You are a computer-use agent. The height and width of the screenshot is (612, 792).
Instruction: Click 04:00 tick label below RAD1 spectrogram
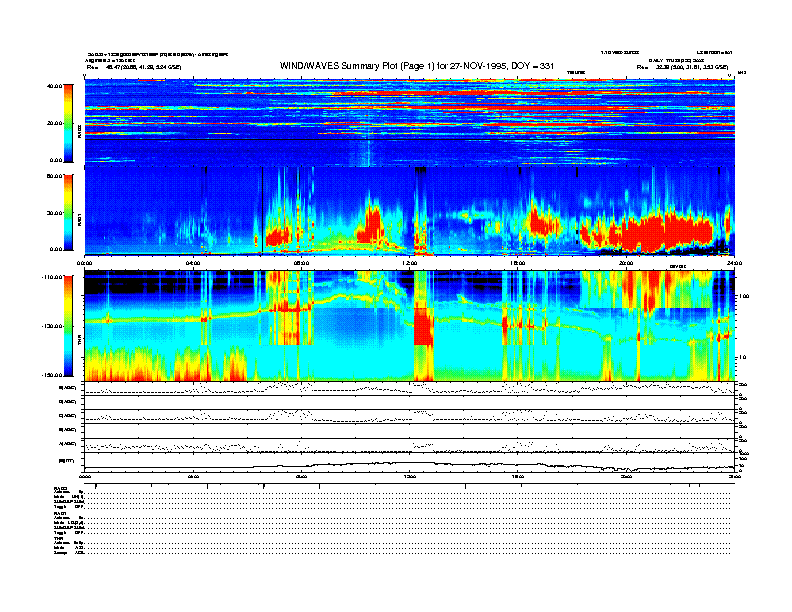[x=193, y=263]
